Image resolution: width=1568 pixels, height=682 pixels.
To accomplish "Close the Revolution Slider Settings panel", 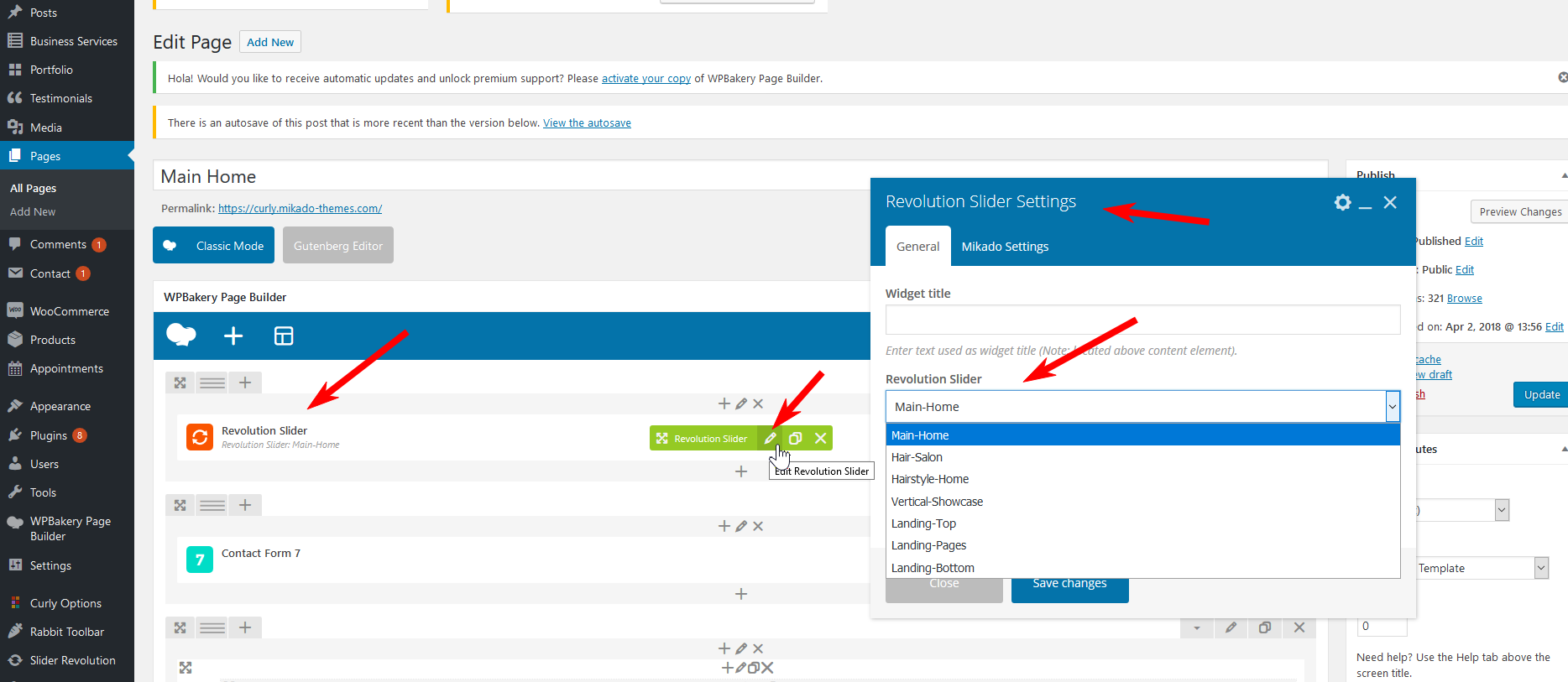I will (x=1390, y=202).
